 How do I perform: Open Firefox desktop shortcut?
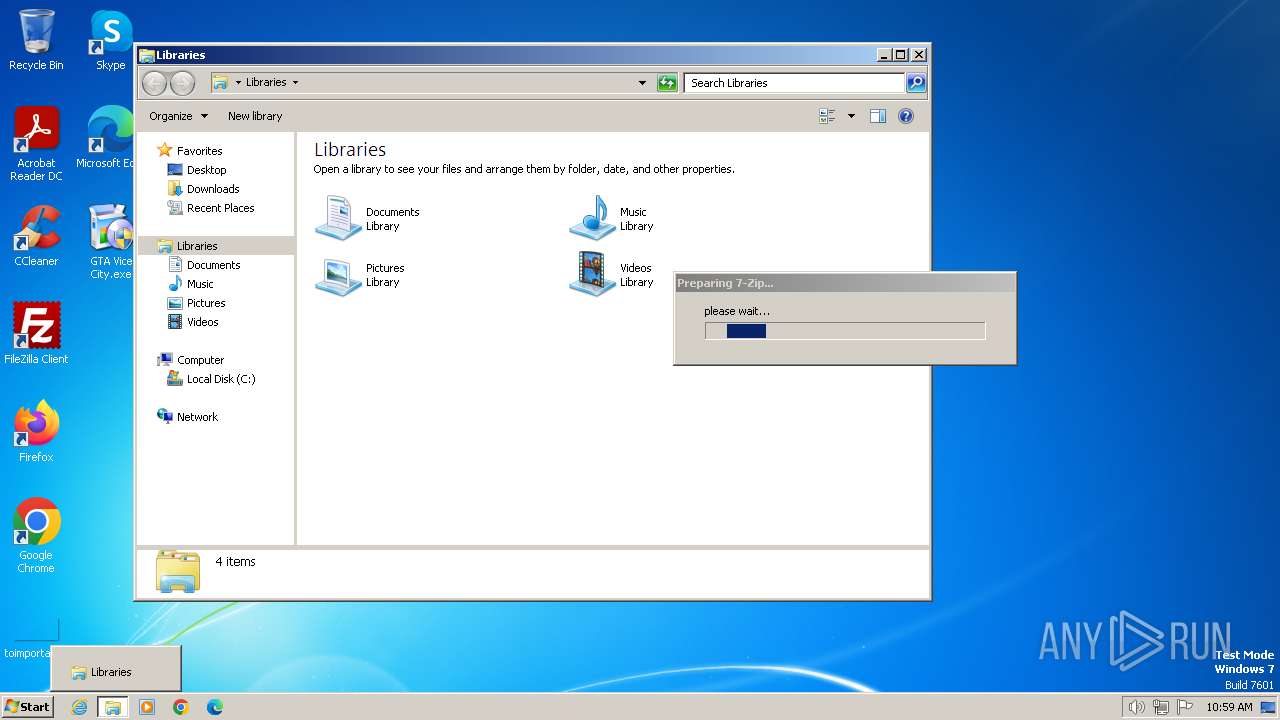click(36, 432)
